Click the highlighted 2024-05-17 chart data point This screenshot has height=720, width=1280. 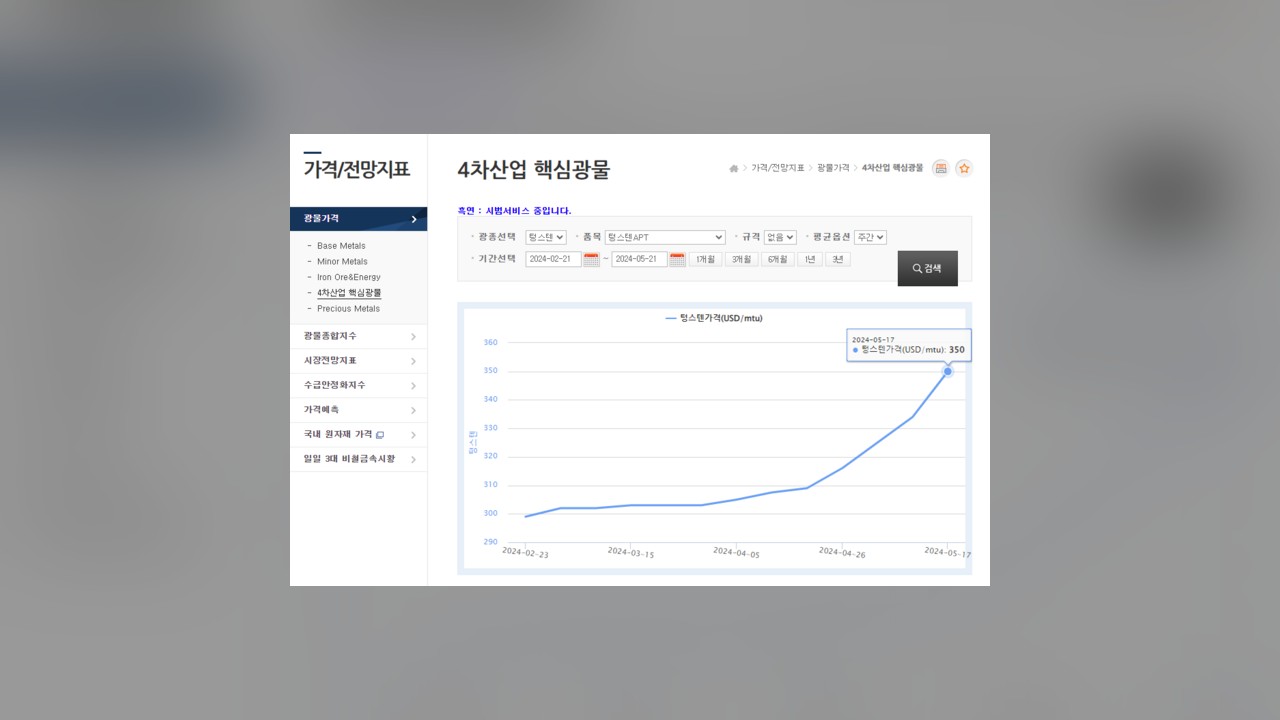(x=948, y=371)
